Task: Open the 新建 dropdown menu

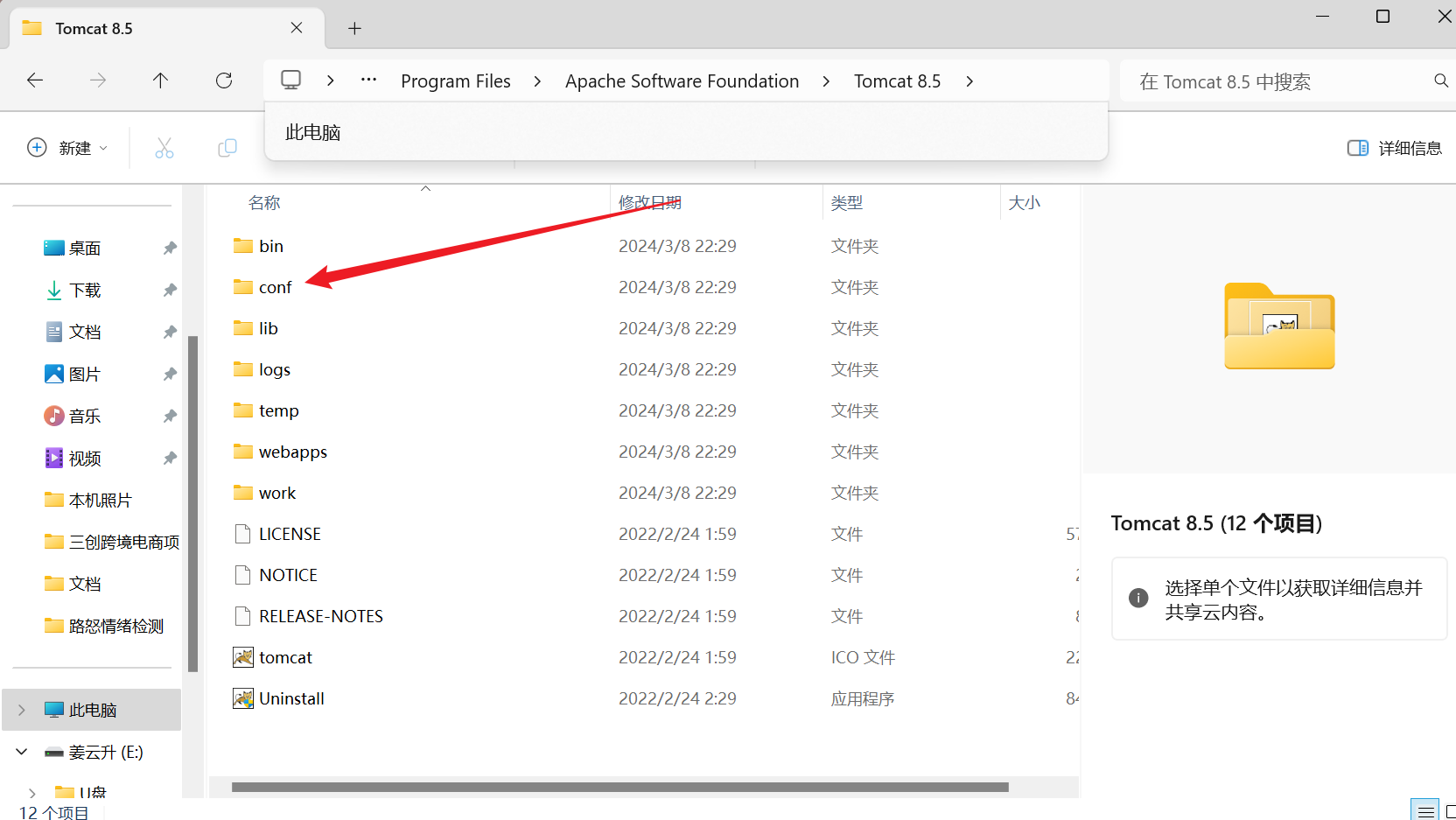Action: [67, 148]
